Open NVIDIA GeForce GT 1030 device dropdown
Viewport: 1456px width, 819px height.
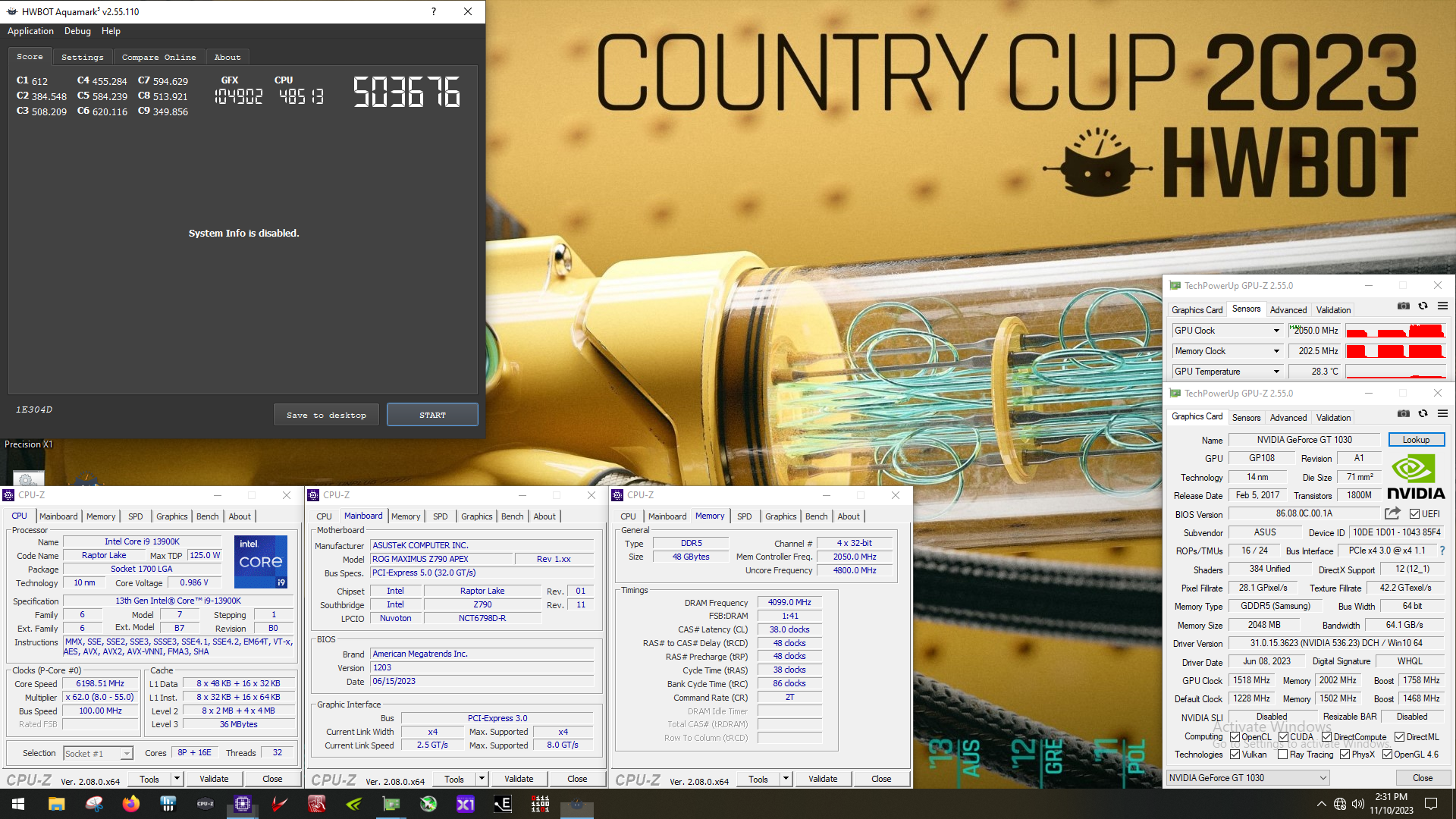pos(1247,778)
